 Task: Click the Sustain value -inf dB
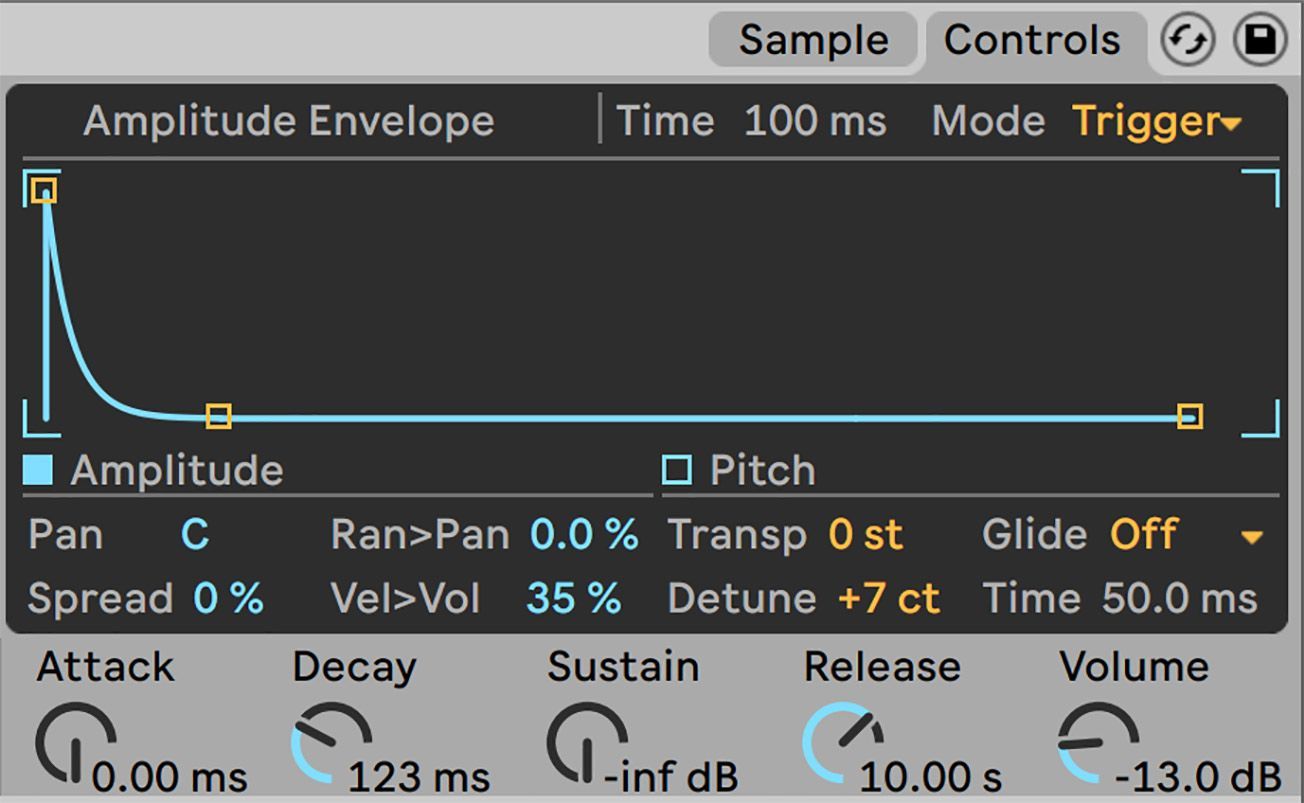pyautogui.click(x=671, y=776)
